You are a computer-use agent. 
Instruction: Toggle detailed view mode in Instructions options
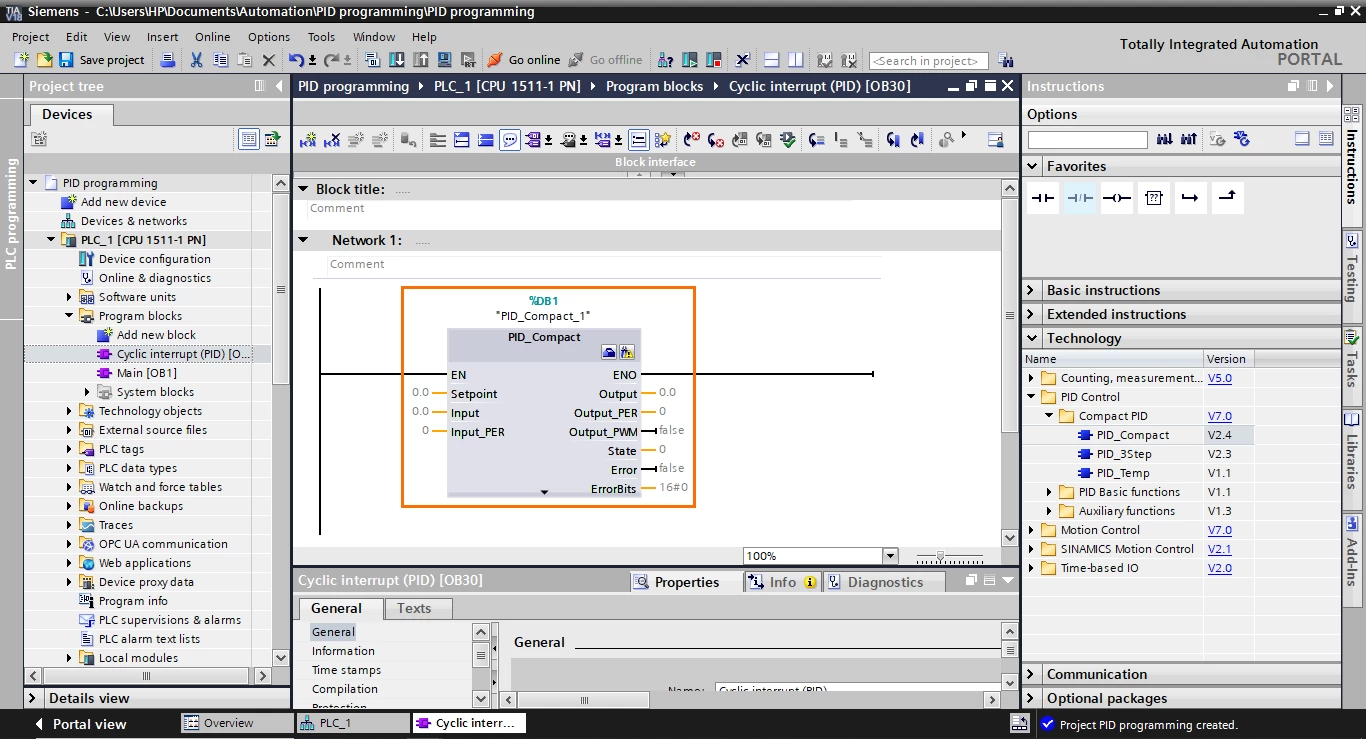coord(1326,139)
